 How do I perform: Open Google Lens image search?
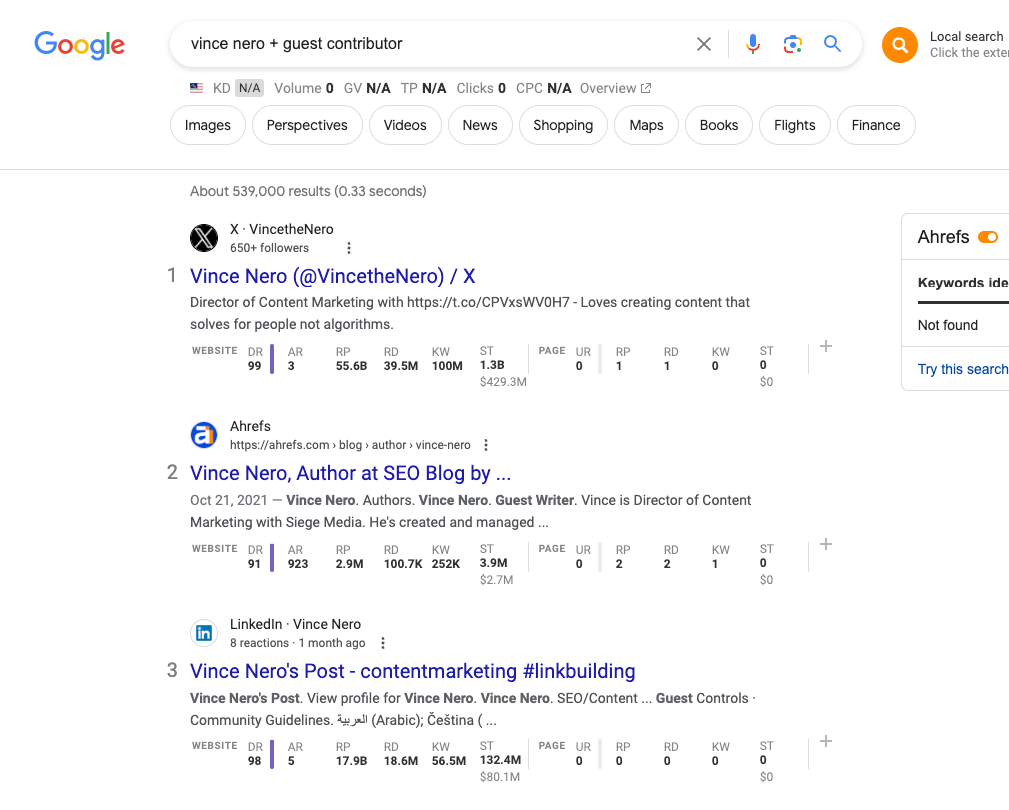pos(792,44)
